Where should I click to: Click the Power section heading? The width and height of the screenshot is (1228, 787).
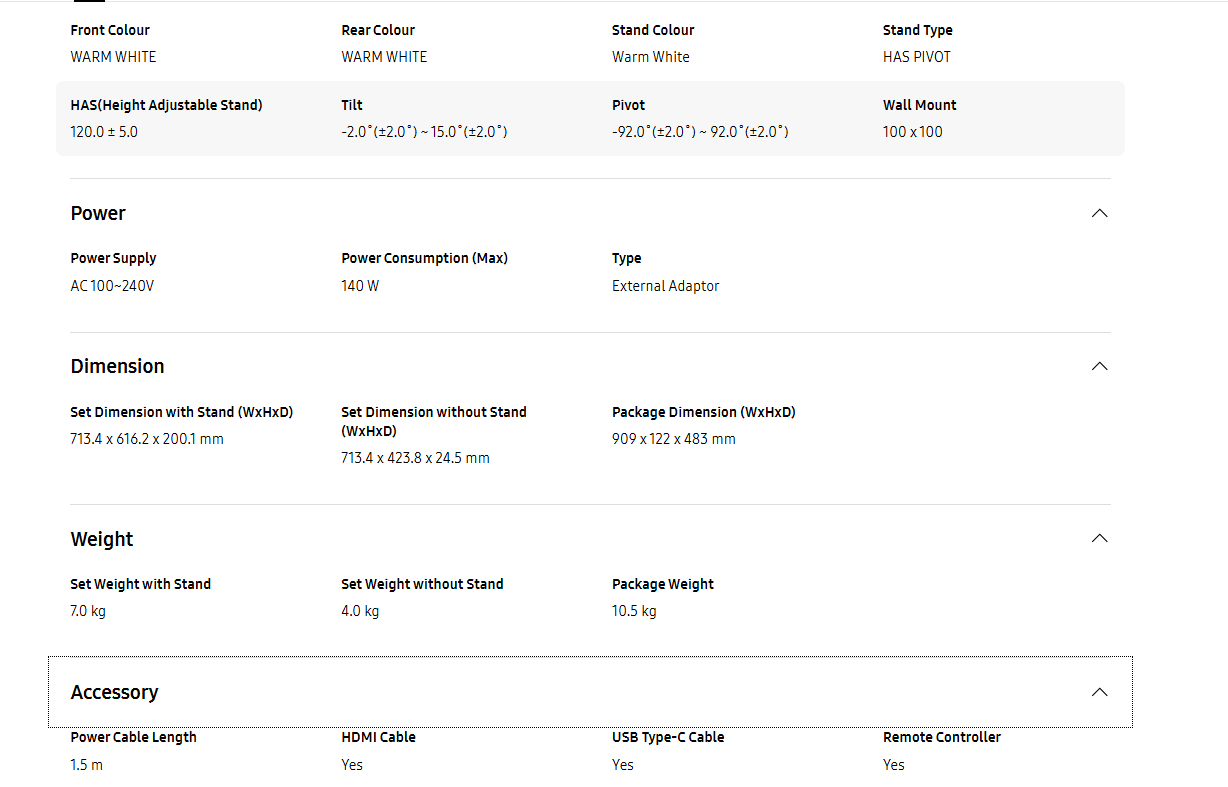pos(98,213)
